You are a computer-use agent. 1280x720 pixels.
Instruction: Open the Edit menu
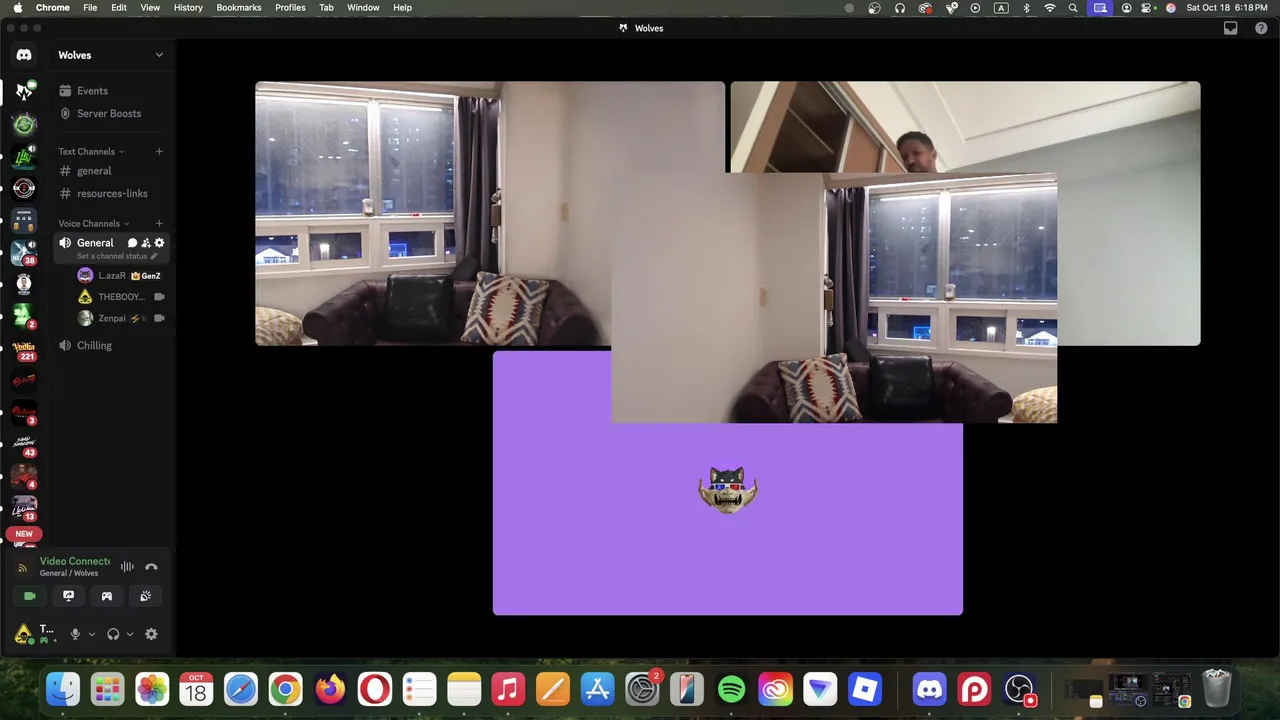click(119, 7)
